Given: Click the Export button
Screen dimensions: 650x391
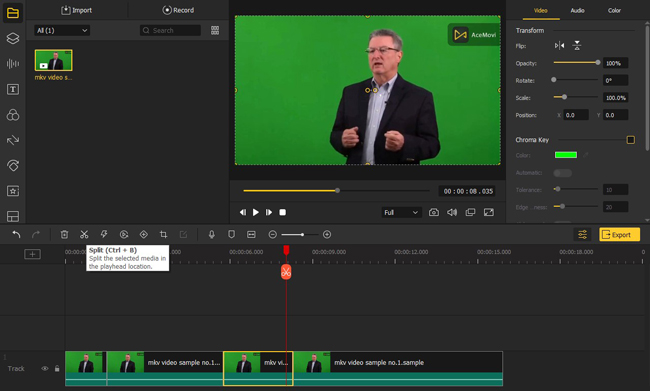Looking at the screenshot, I should pyautogui.click(x=619, y=235).
